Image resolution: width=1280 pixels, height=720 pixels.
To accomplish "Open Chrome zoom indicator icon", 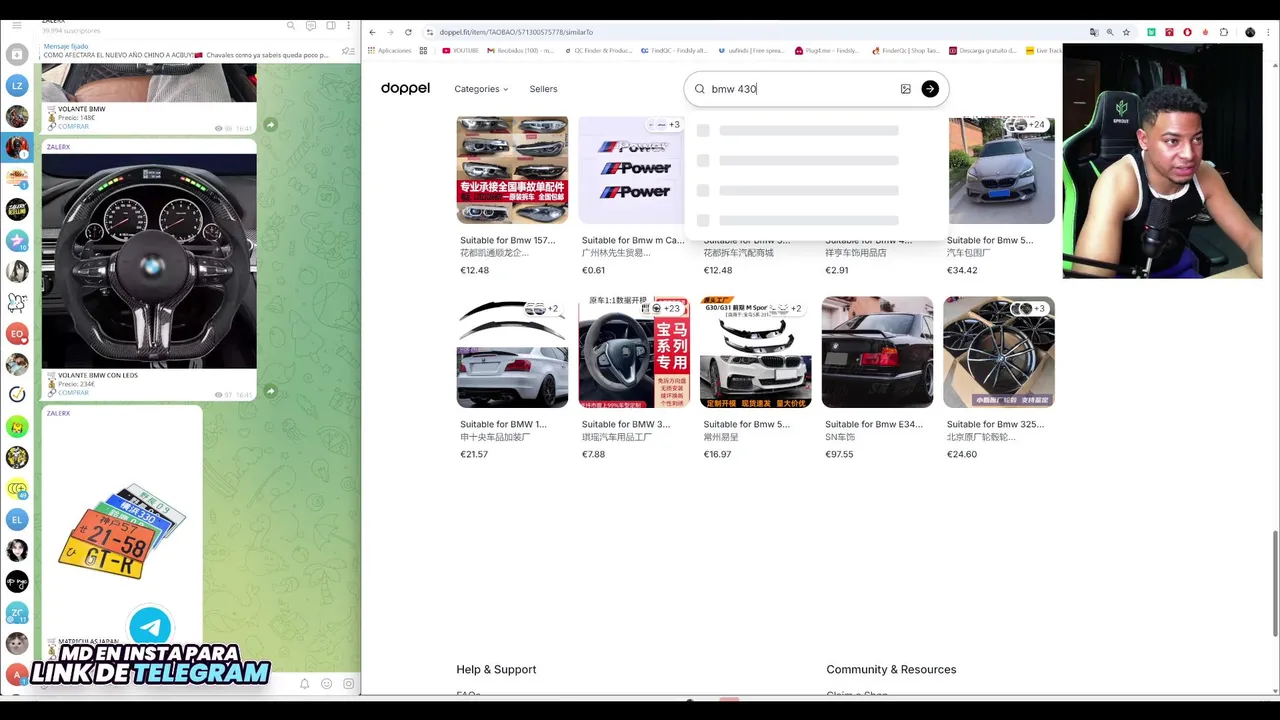I will click(1110, 32).
